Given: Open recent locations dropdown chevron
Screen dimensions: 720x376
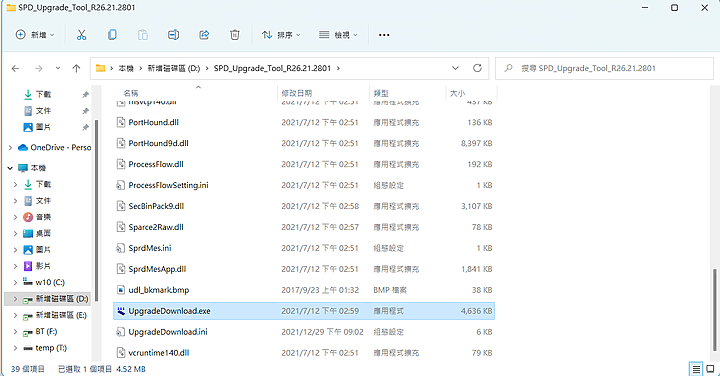Looking at the screenshot, I should 58,68.
